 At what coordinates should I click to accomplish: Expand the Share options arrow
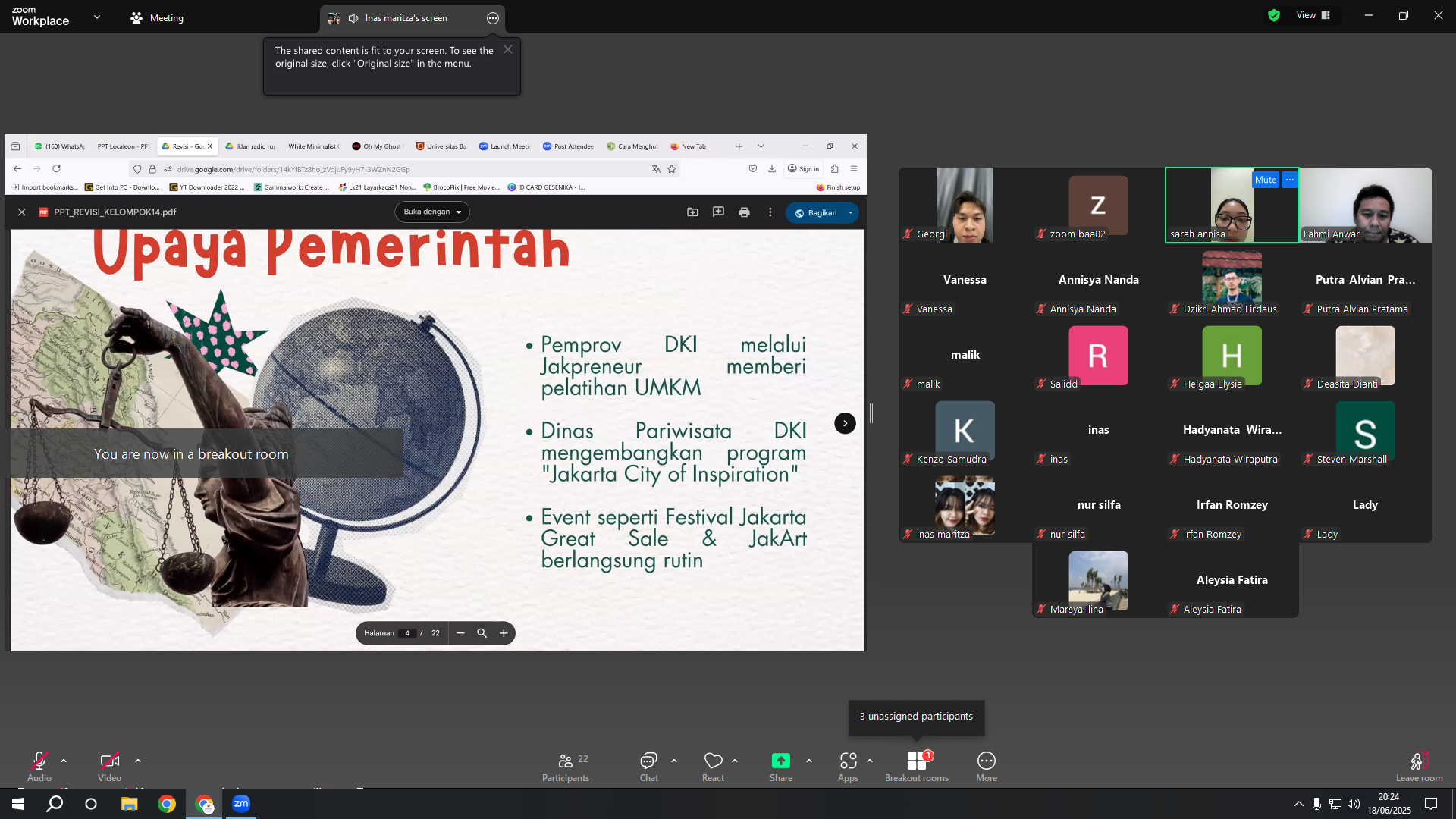[809, 761]
